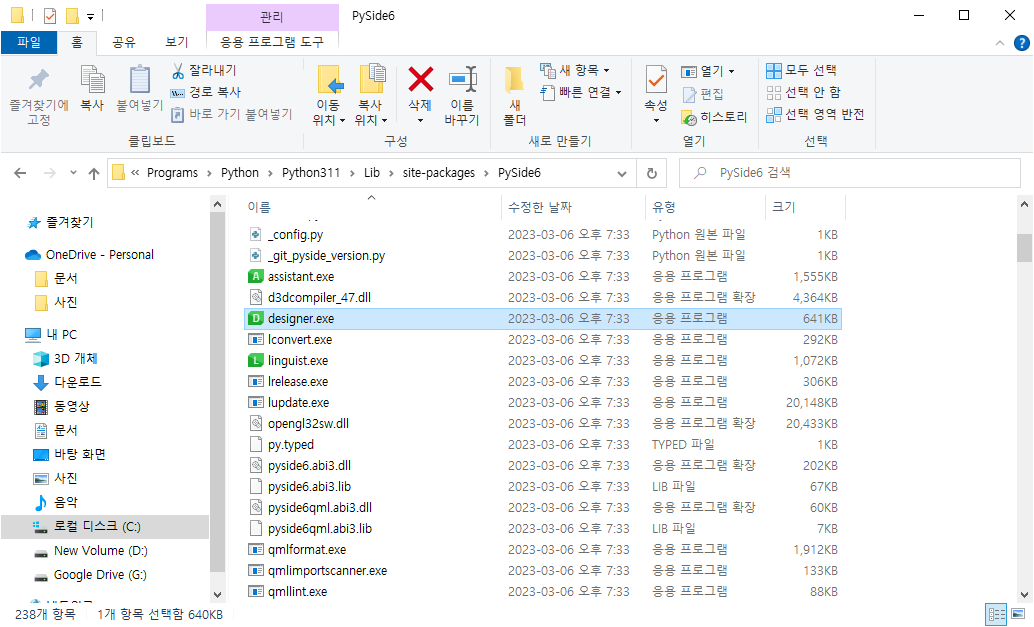Click Lib in the address breadcrumb

pos(372,173)
